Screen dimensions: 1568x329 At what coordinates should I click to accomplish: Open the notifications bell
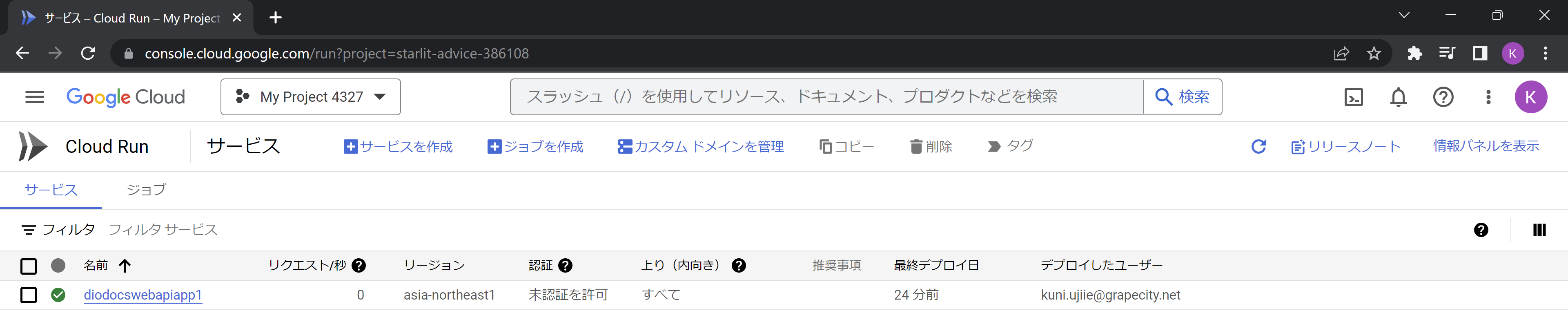coord(1399,97)
